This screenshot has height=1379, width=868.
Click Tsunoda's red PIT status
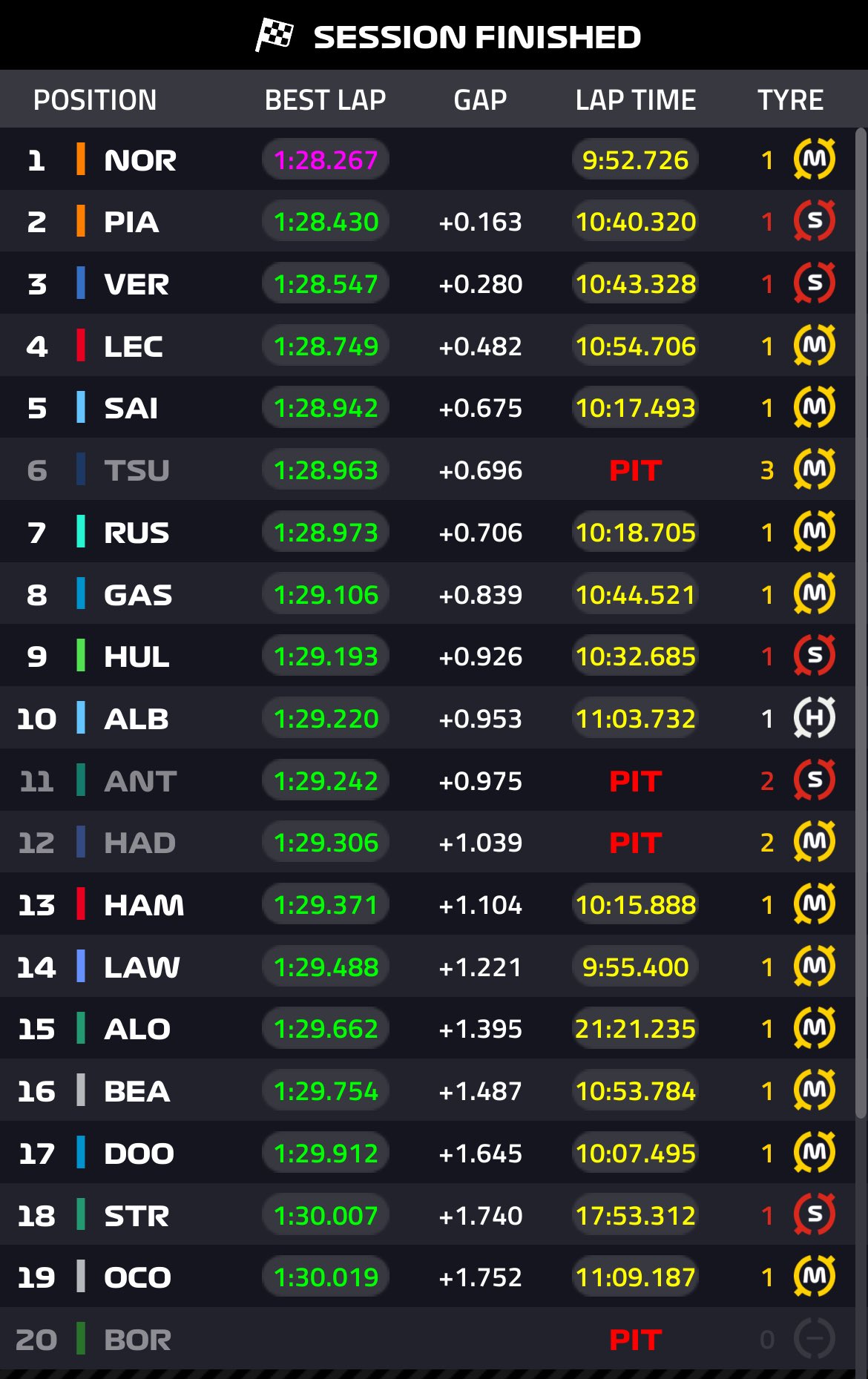pos(635,470)
